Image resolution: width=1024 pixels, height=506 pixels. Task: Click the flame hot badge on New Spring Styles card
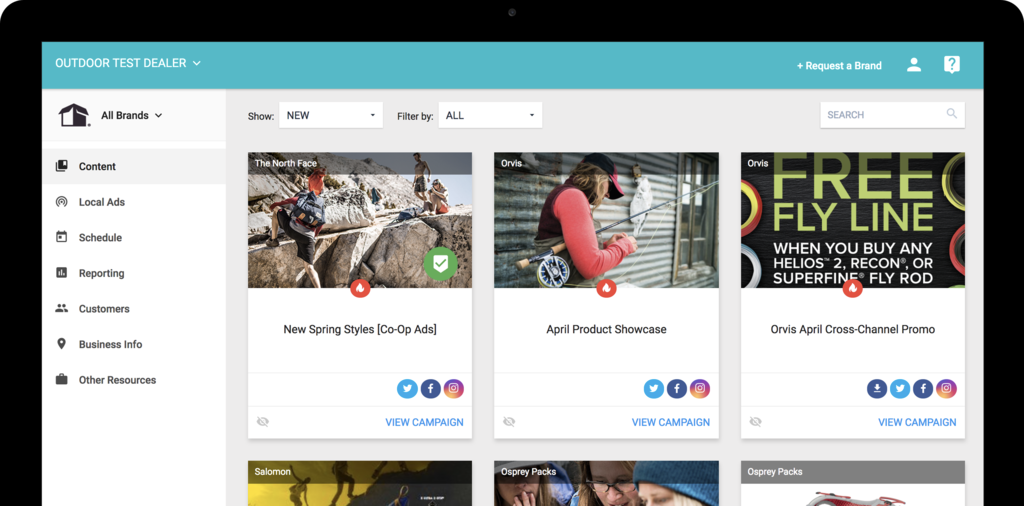pos(360,288)
